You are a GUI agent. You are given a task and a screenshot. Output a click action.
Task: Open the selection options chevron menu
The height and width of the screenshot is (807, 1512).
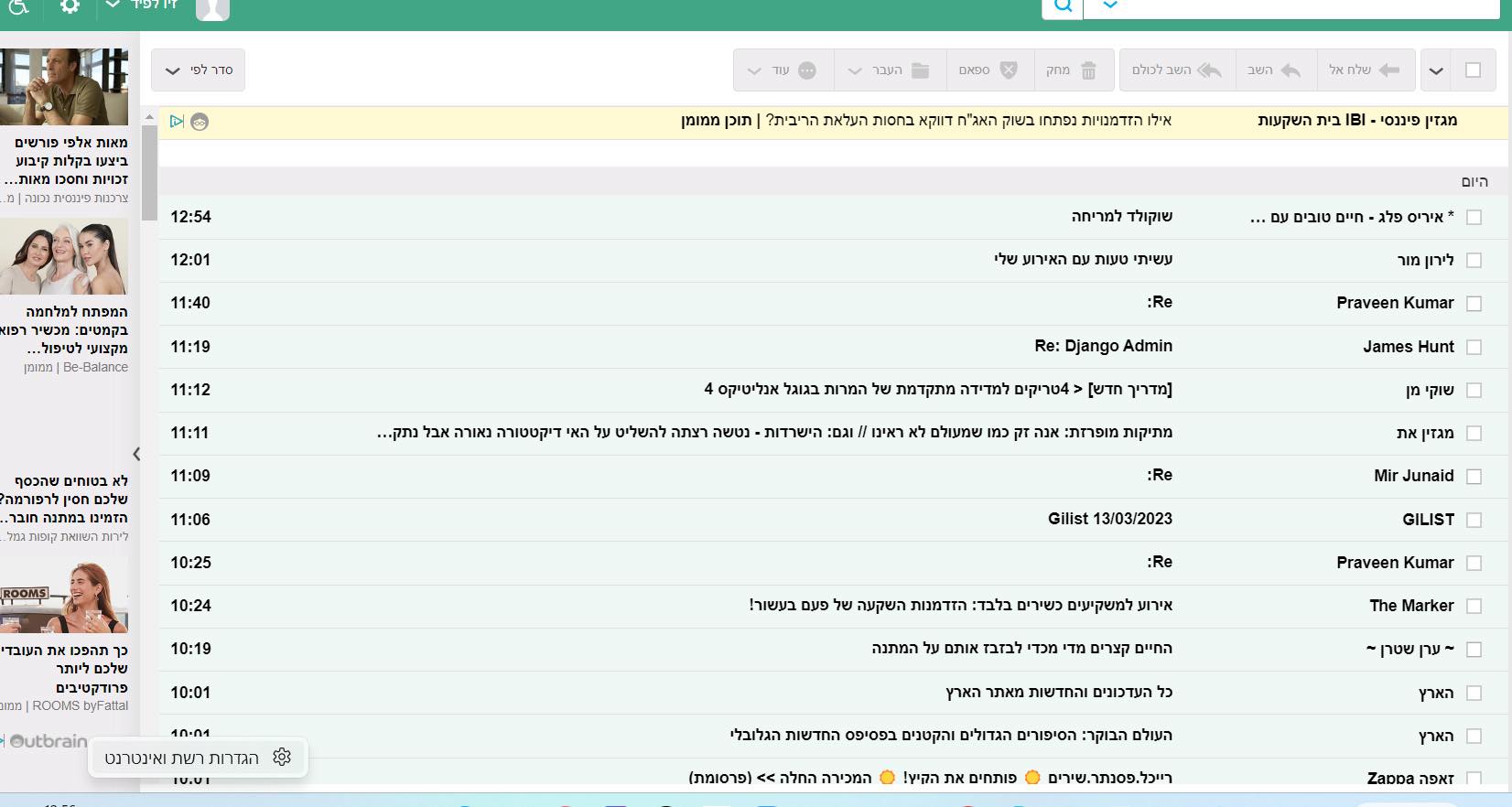pos(1436,70)
